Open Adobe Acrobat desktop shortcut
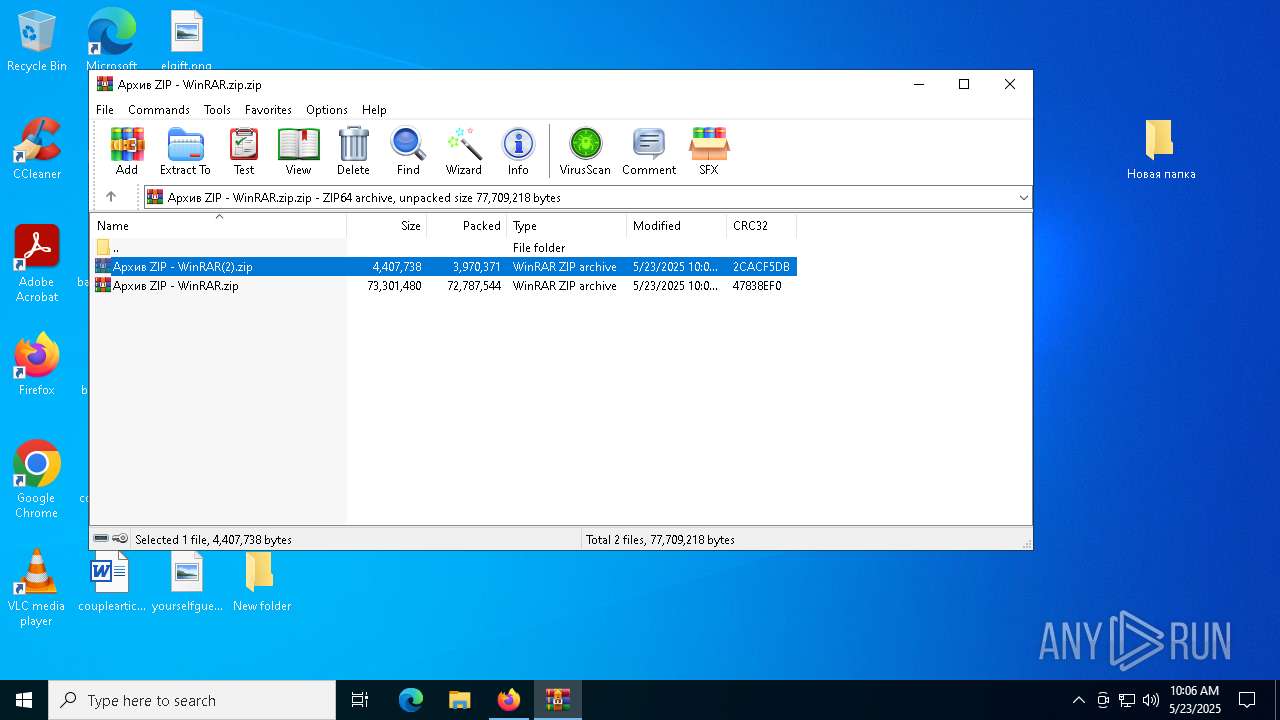This screenshot has height=720, width=1280. click(37, 264)
